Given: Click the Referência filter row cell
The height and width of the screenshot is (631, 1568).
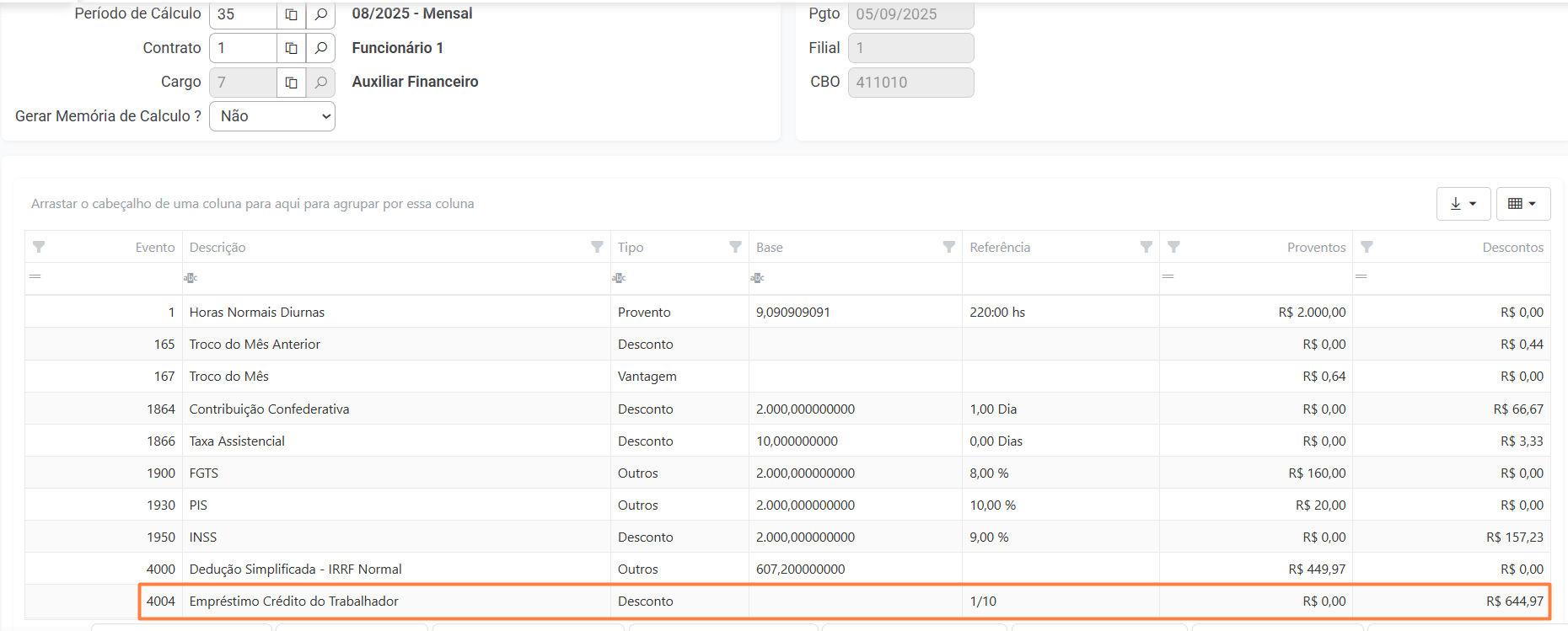Looking at the screenshot, I should coord(1061,279).
